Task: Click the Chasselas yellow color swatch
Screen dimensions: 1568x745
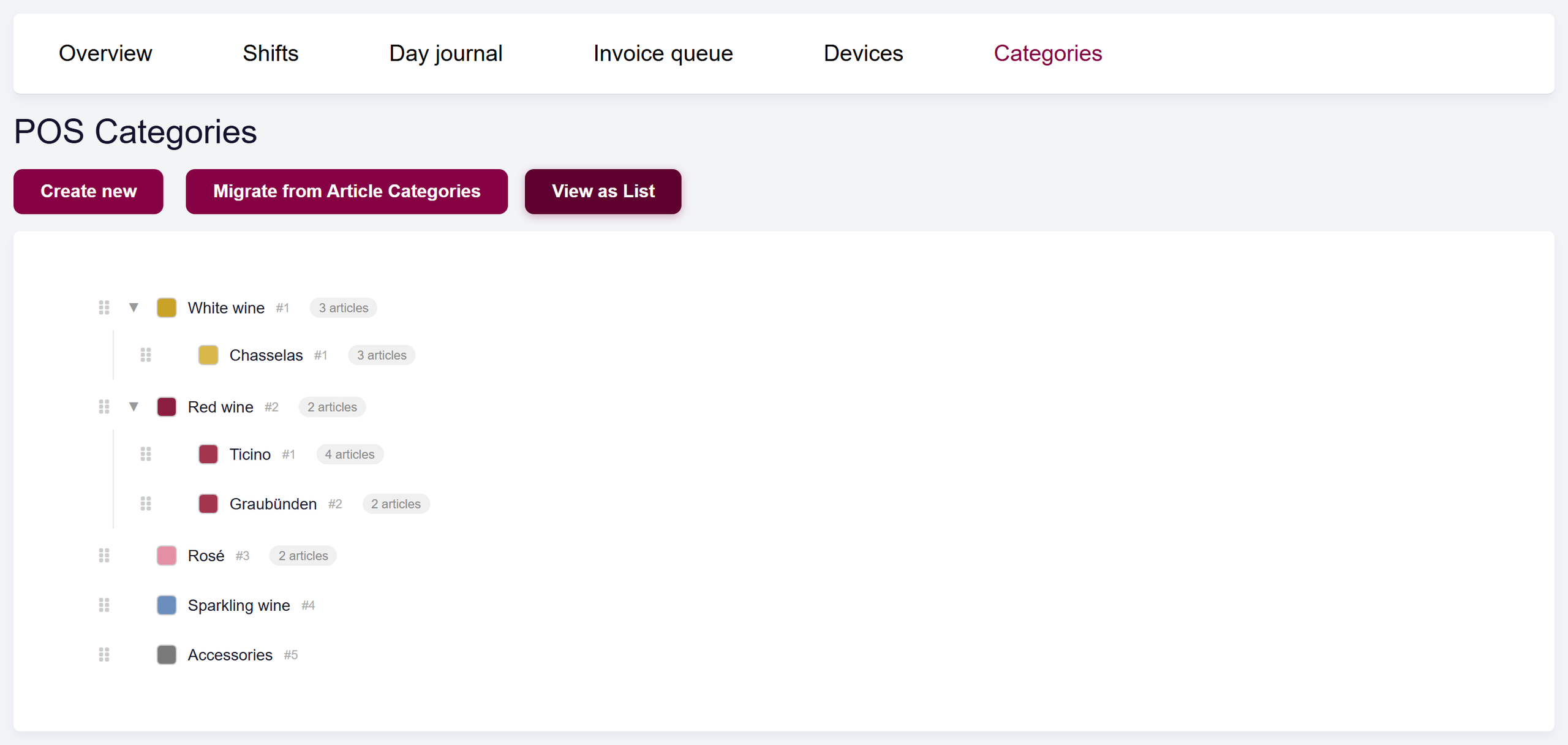Action: point(208,355)
